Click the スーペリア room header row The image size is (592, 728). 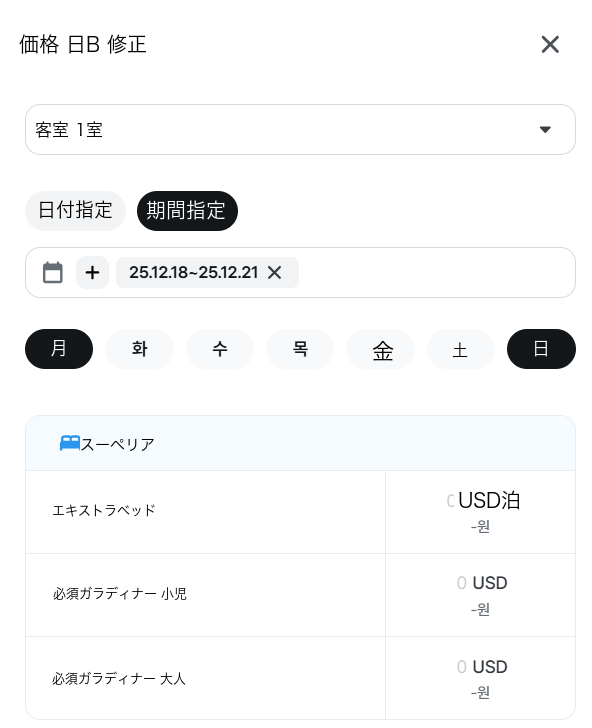tap(300, 443)
